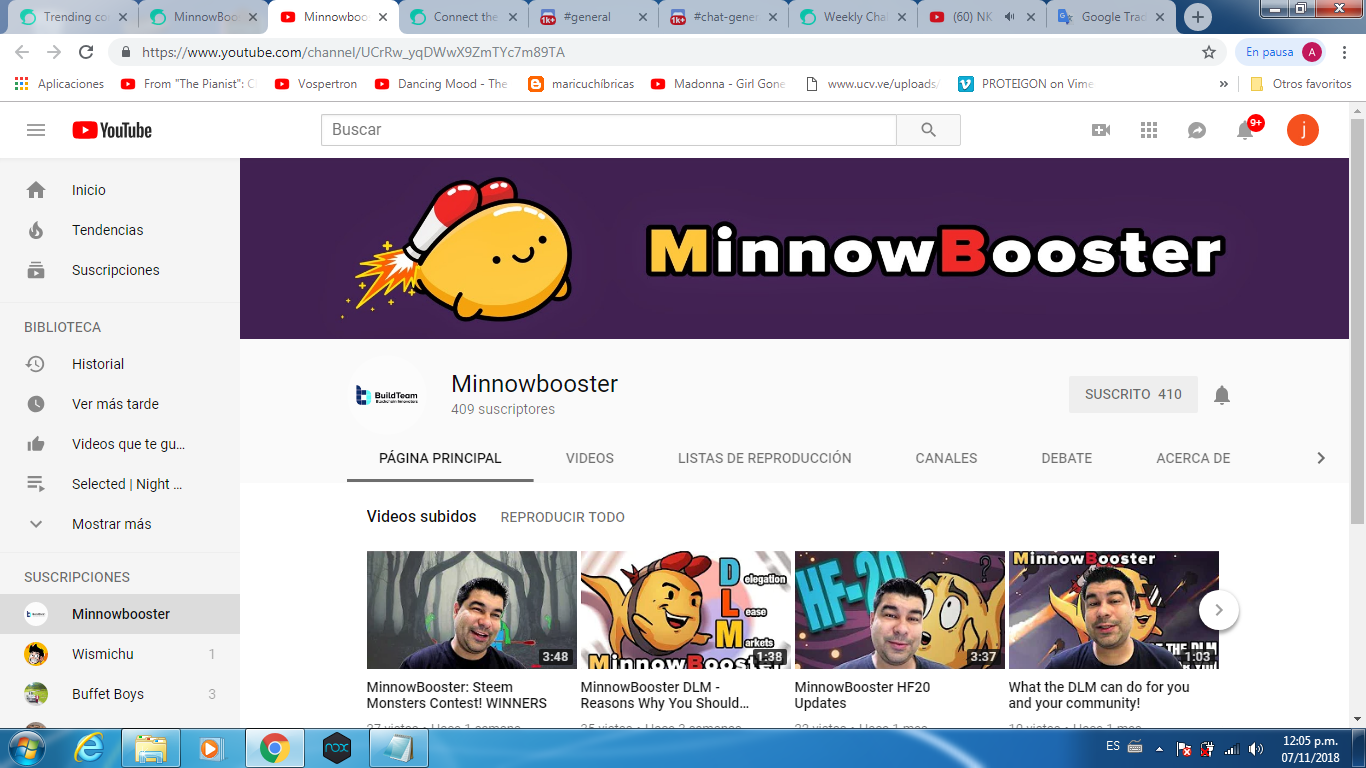Open the create video camera icon
The height and width of the screenshot is (768, 1366).
coord(1101,130)
